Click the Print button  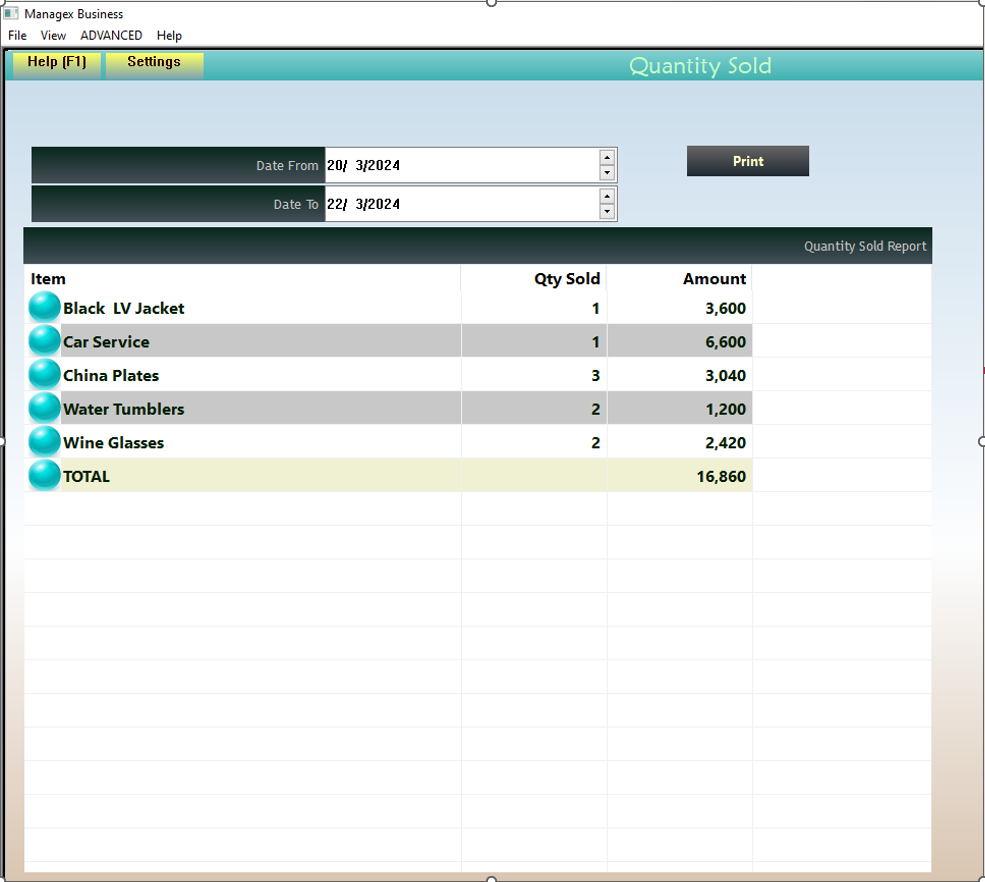(747, 160)
